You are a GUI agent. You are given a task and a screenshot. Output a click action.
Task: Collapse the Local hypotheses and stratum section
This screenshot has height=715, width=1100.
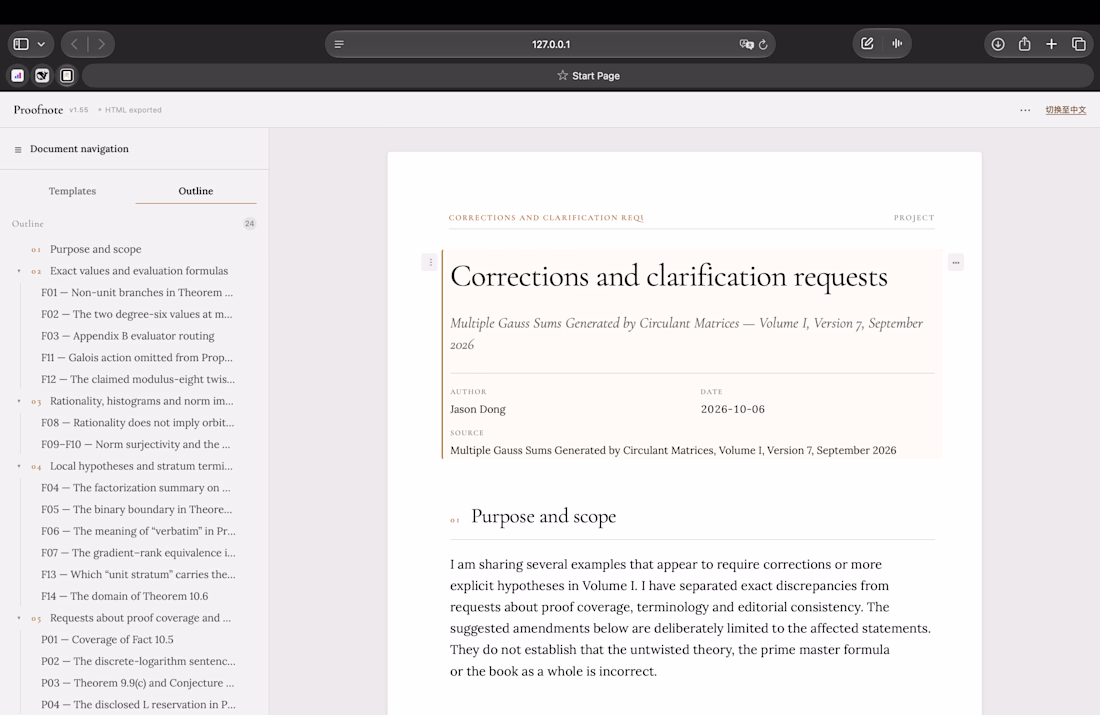[19, 466]
